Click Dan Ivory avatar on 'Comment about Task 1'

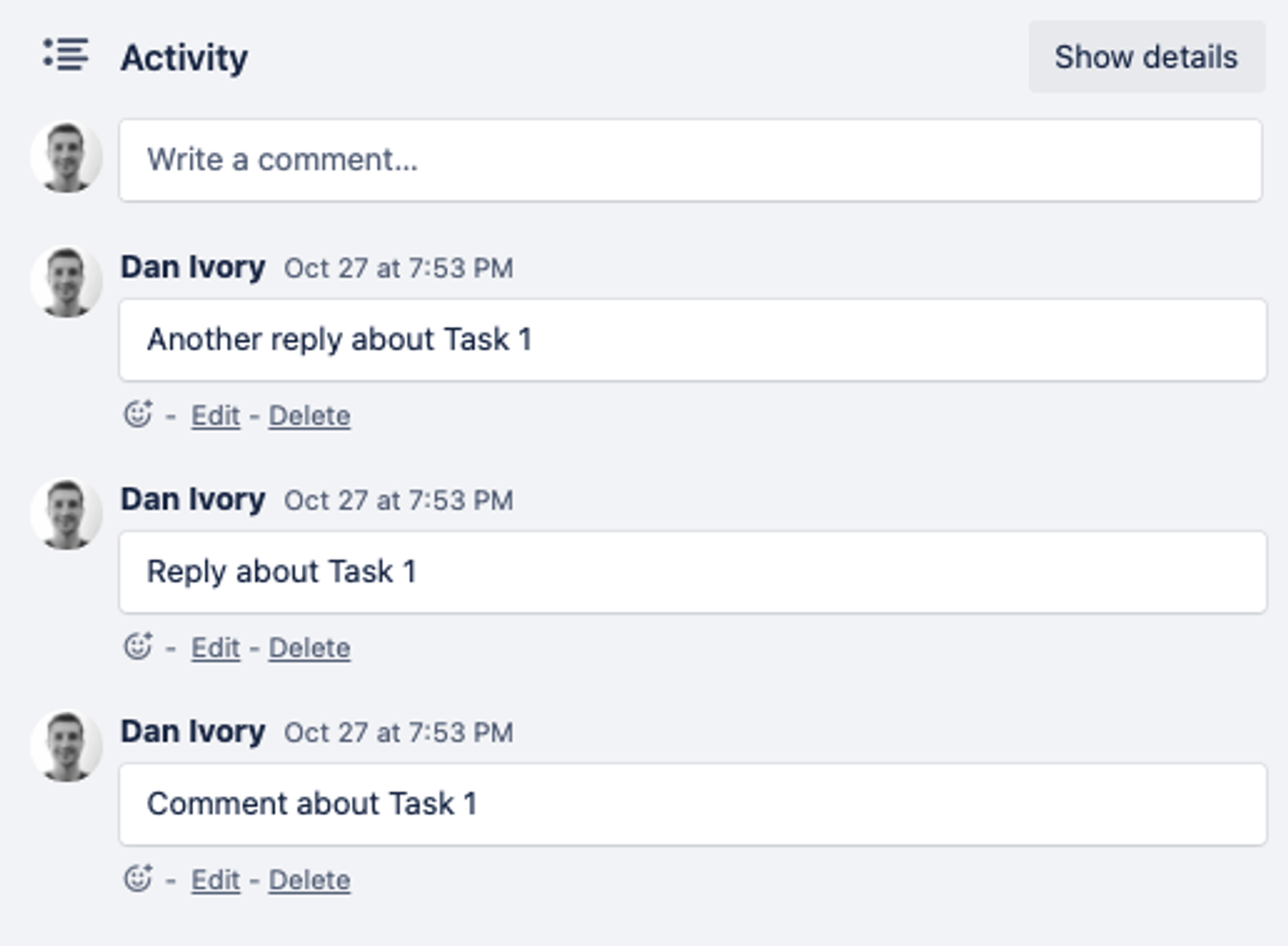tap(66, 746)
